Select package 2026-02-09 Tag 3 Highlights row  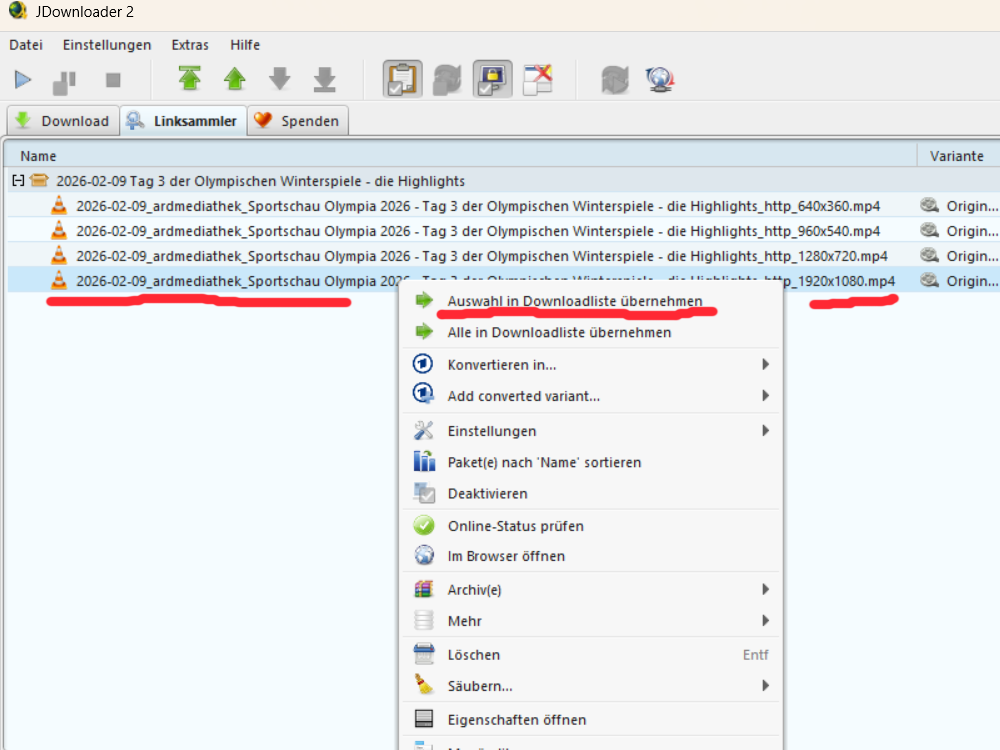(504, 180)
